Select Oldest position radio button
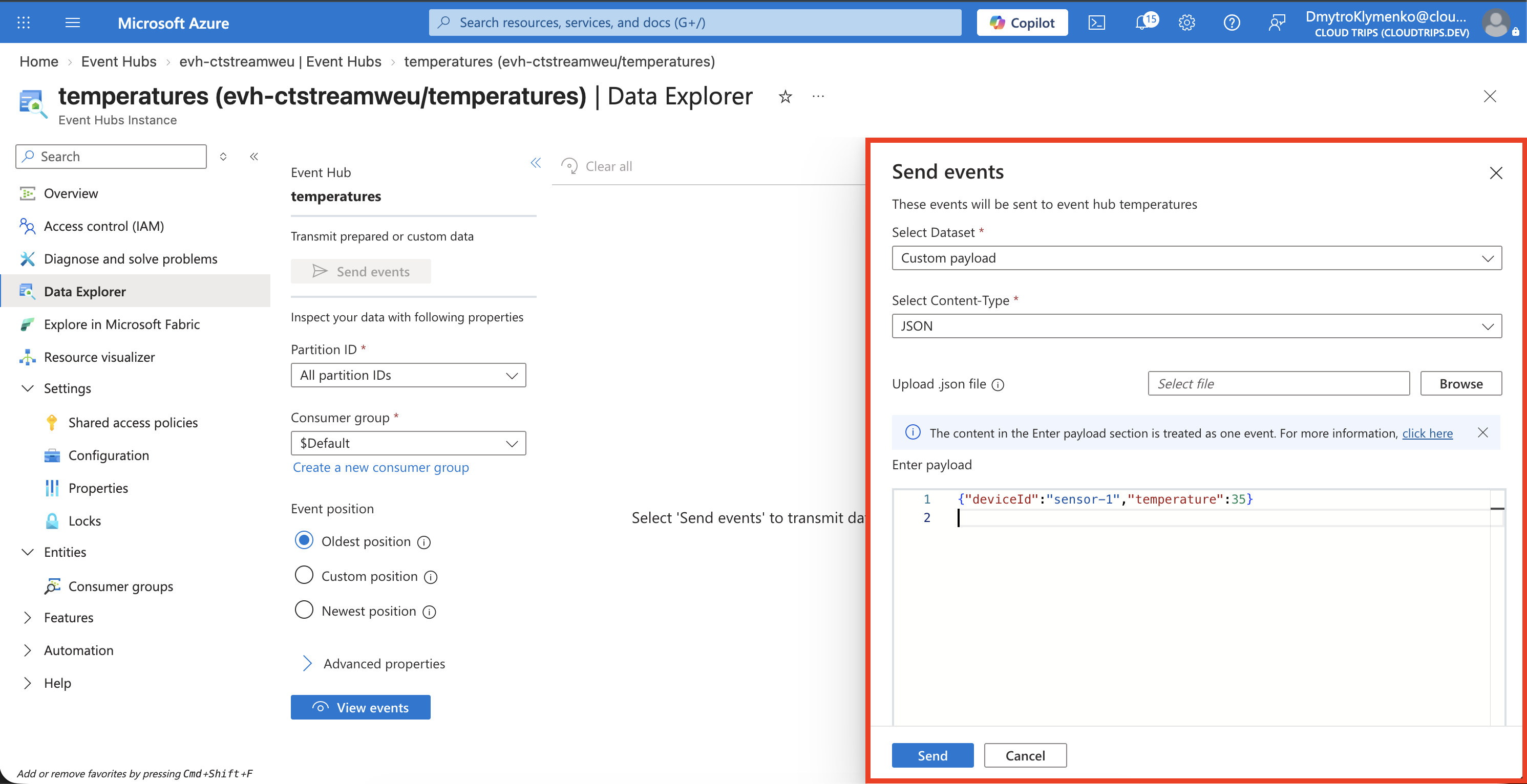The width and height of the screenshot is (1527, 784). [304, 540]
